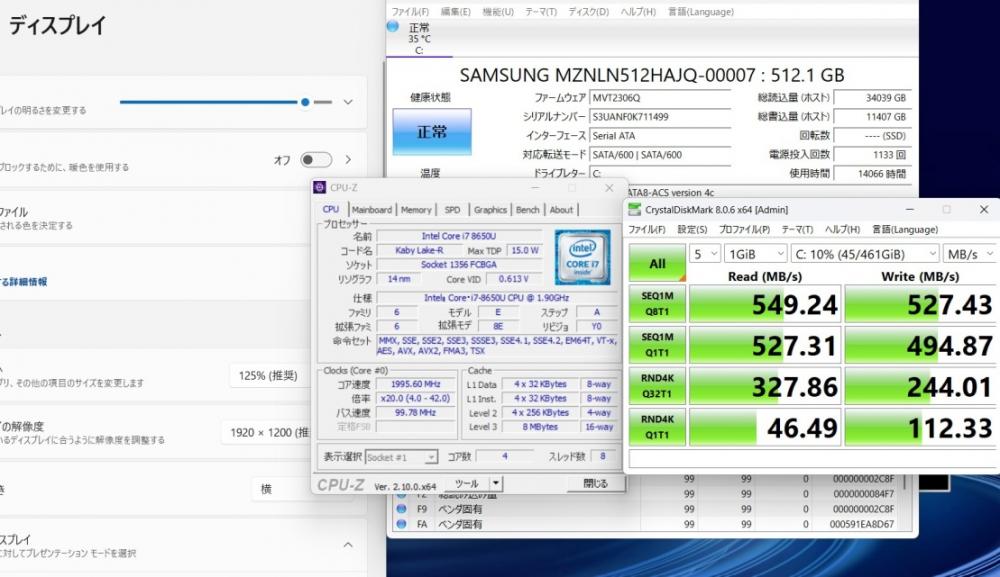Click the 549.24 sequential read result

(x=765, y=304)
